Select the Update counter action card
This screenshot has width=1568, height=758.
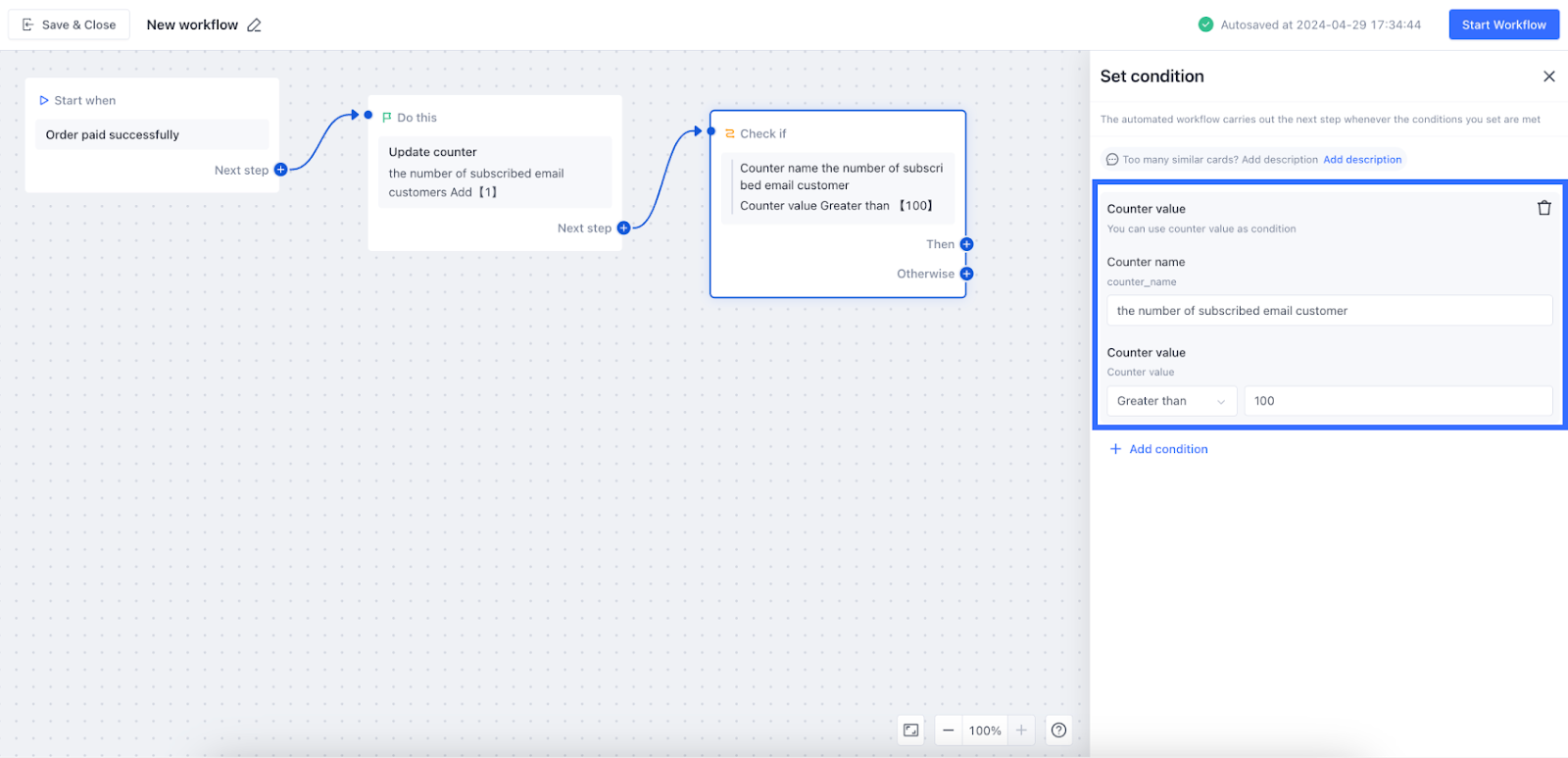[x=495, y=172]
